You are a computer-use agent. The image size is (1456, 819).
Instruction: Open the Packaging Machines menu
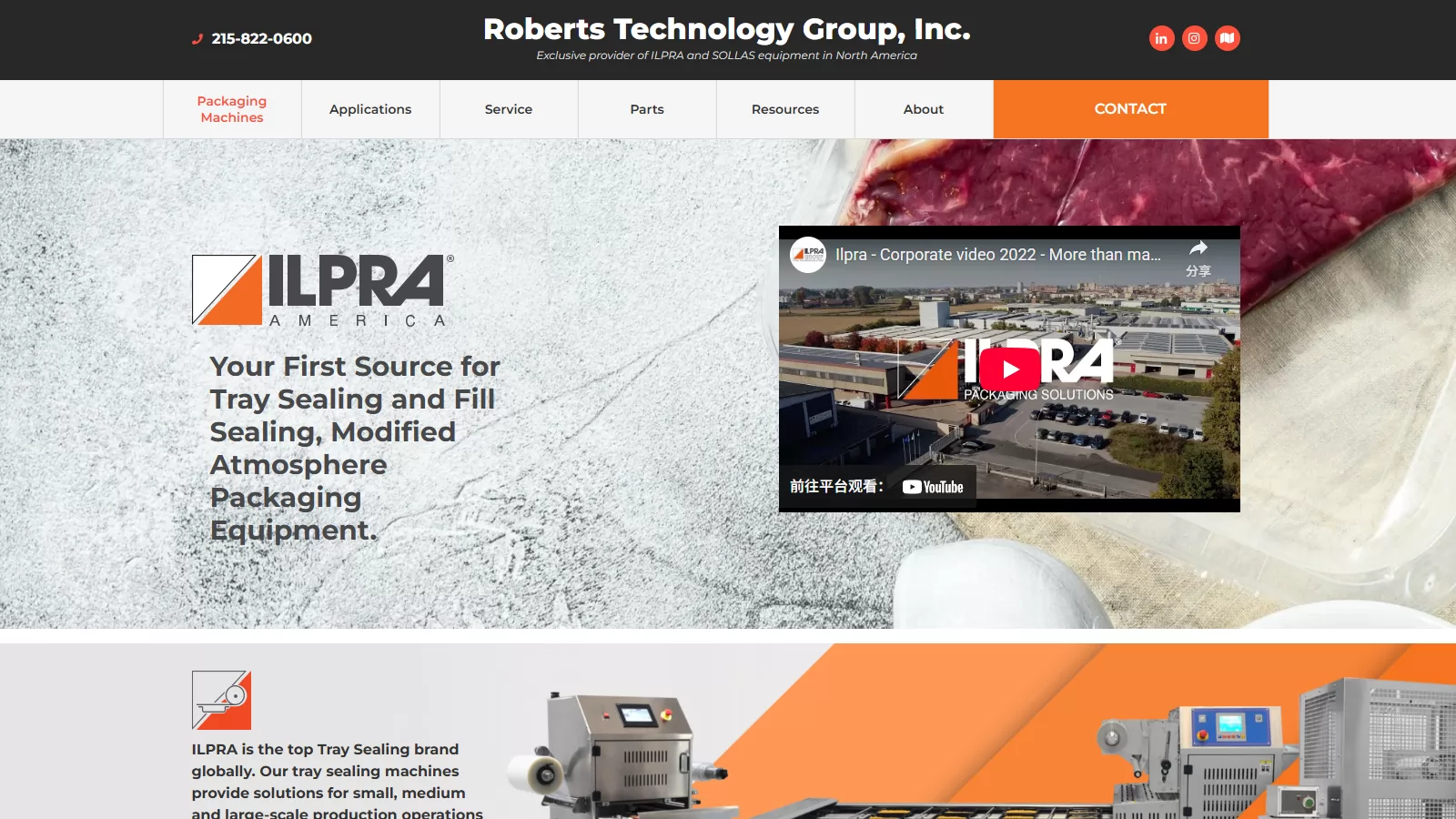(232, 109)
